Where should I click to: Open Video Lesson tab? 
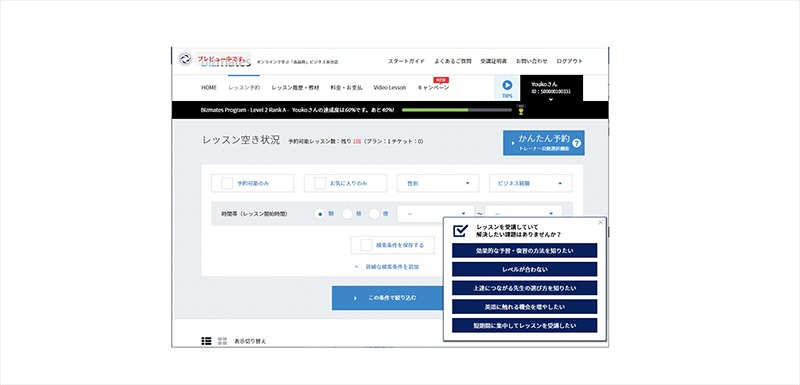coord(390,88)
